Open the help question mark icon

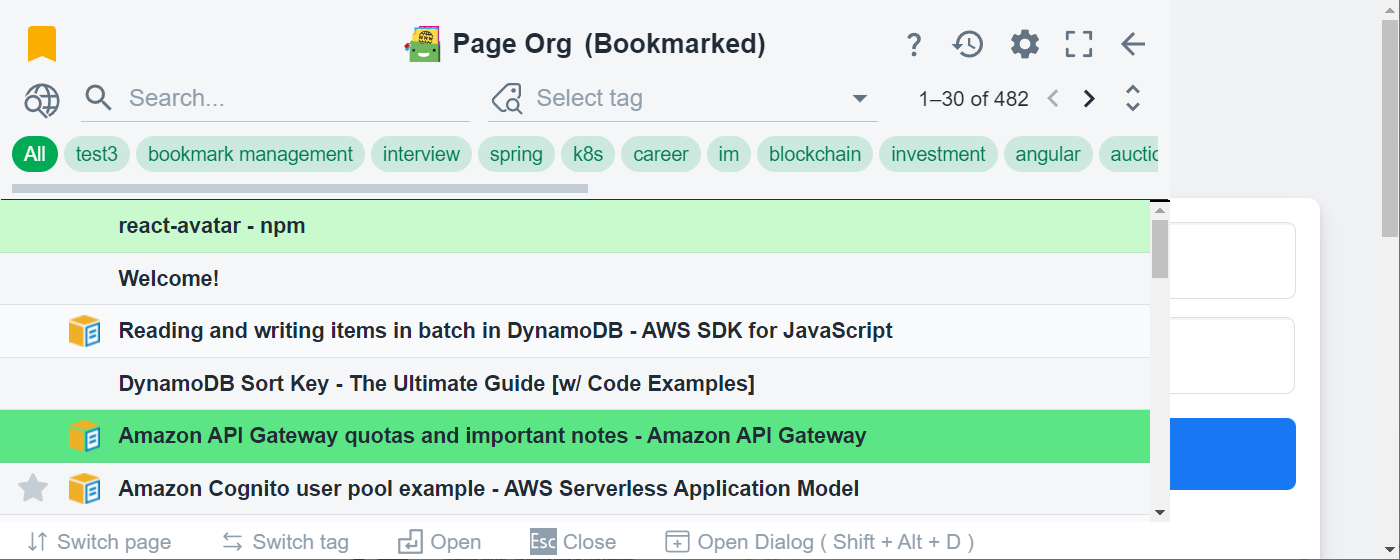click(913, 44)
